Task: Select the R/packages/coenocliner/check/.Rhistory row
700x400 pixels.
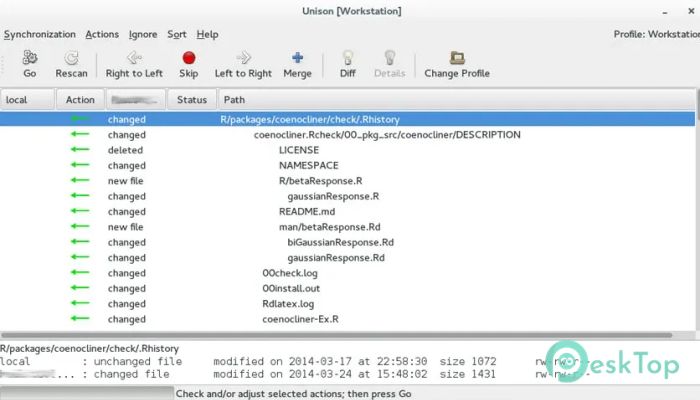Action: pyautogui.click(x=347, y=119)
